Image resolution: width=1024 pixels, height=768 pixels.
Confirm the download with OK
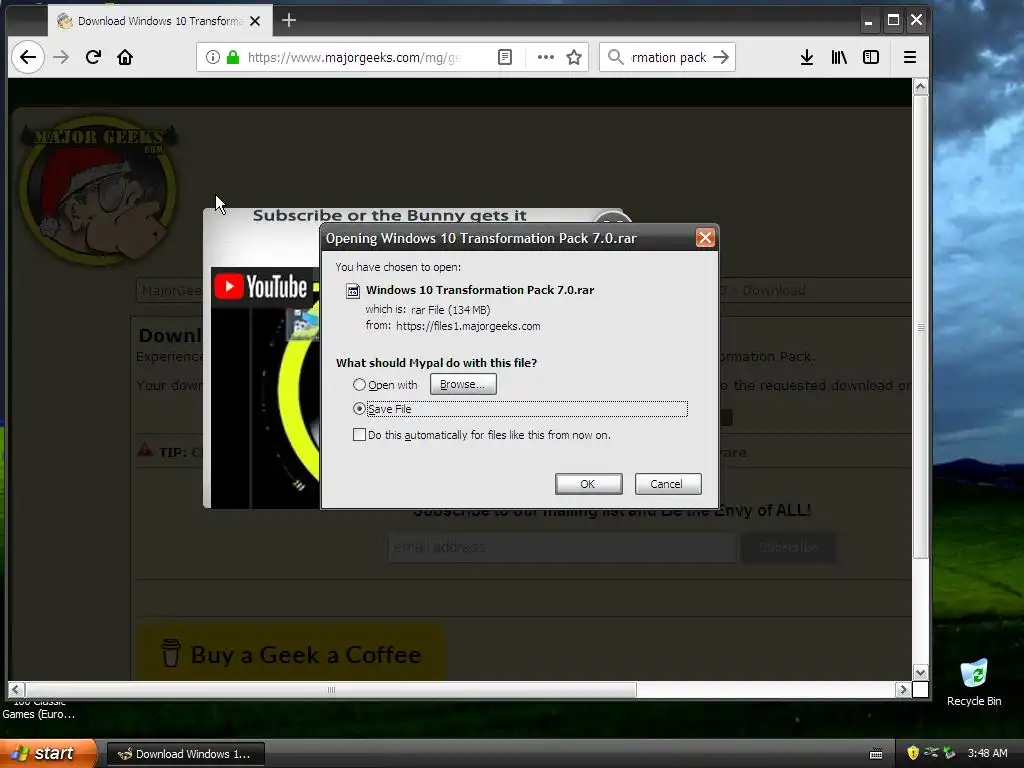[x=588, y=484]
